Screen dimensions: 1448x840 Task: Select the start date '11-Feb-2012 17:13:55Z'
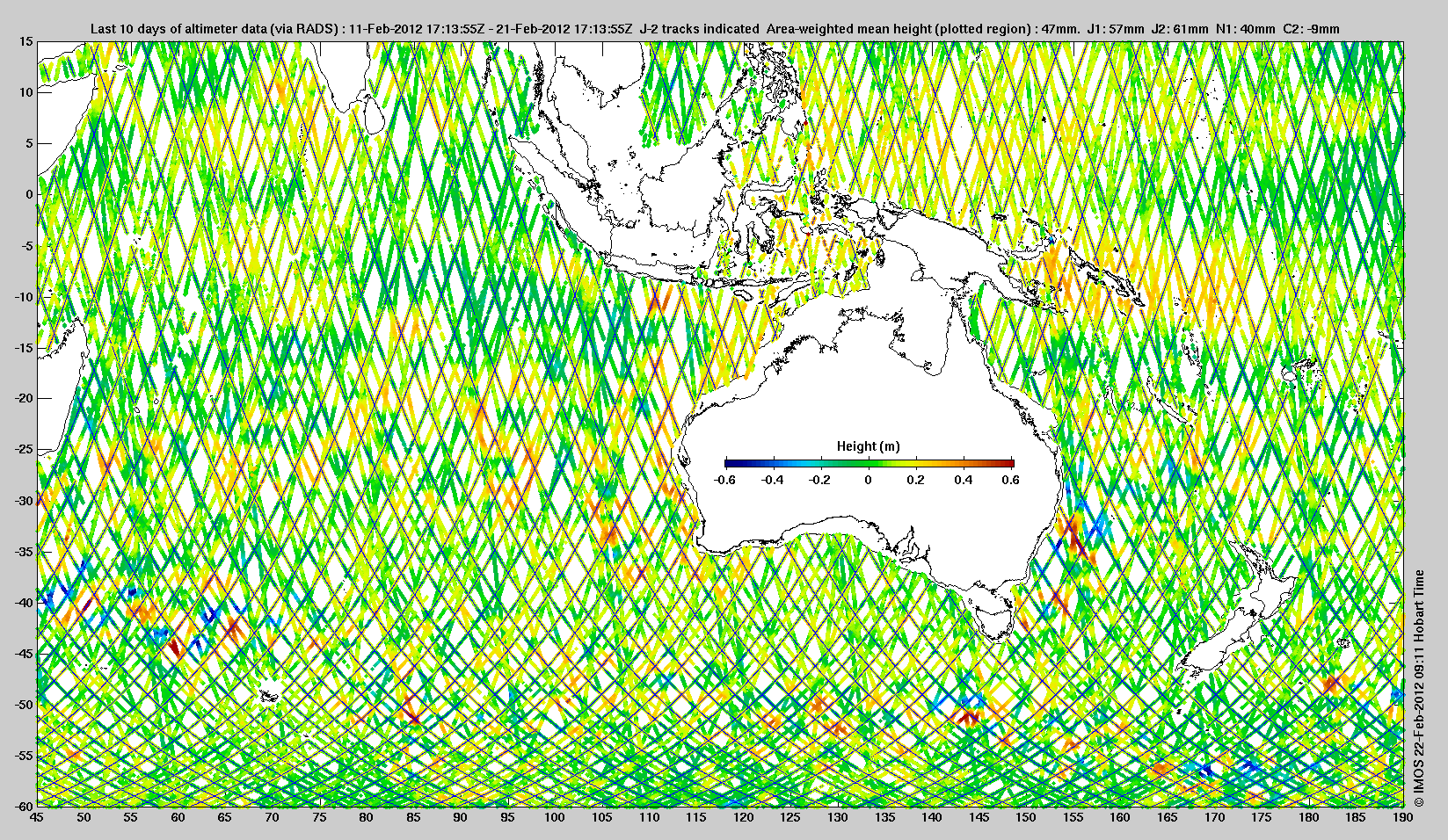pyautogui.click(x=417, y=29)
